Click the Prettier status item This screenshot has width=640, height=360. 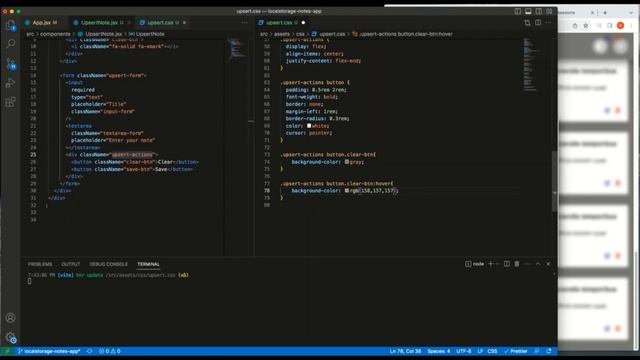pyautogui.click(x=516, y=351)
